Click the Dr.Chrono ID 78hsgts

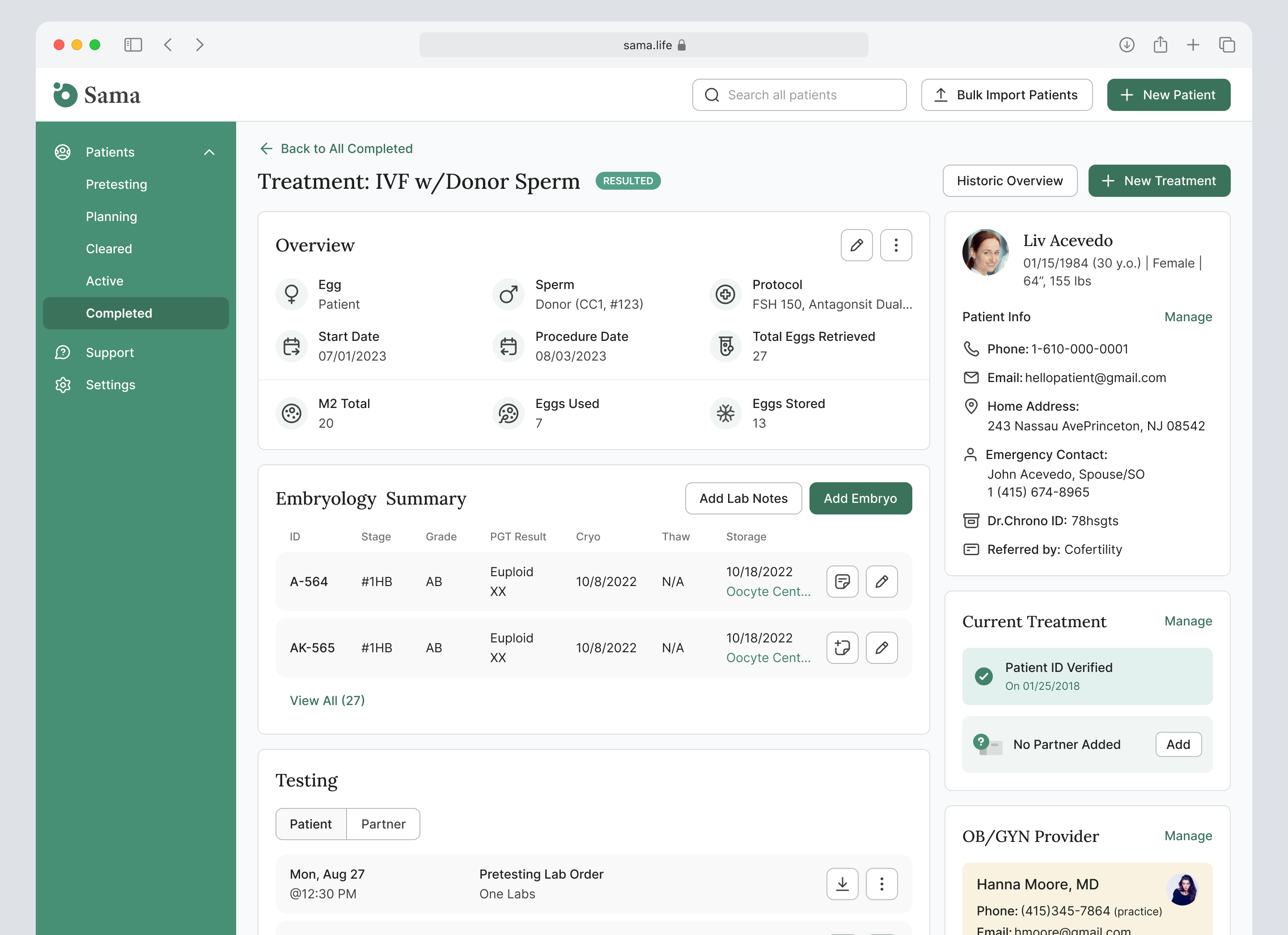[x=1094, y=521]
